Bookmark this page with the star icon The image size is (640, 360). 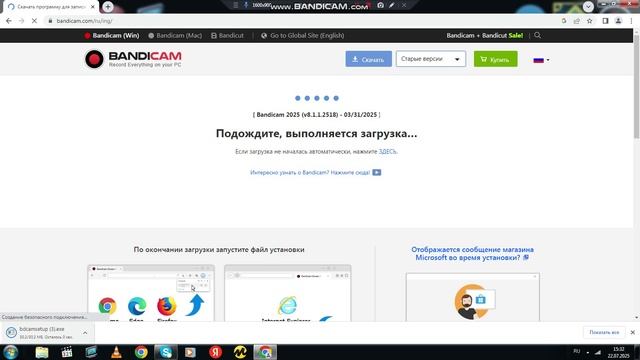(x=589, y=21)
